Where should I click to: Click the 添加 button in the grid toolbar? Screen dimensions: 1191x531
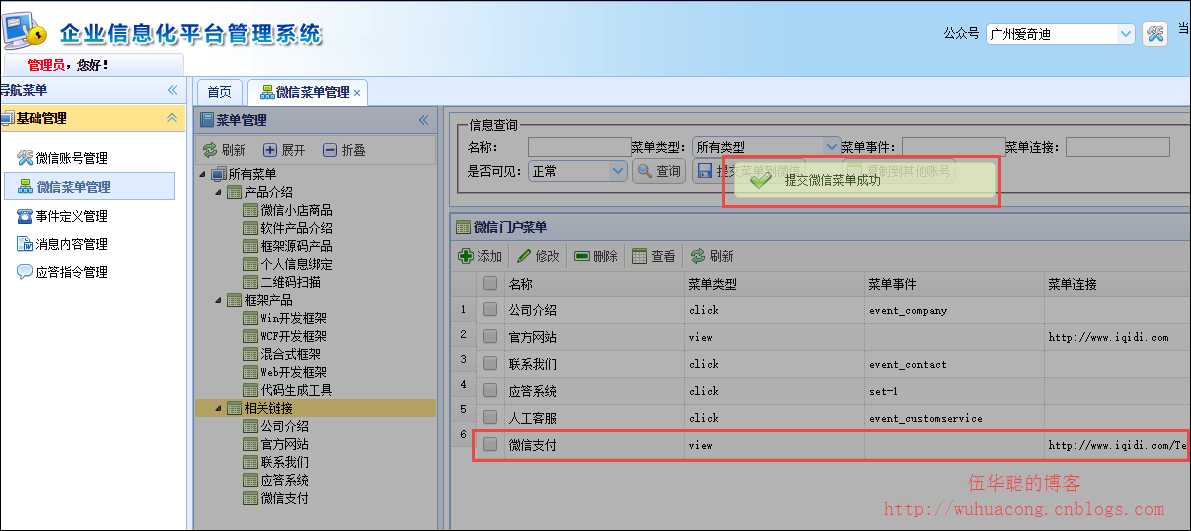point(480,256)
